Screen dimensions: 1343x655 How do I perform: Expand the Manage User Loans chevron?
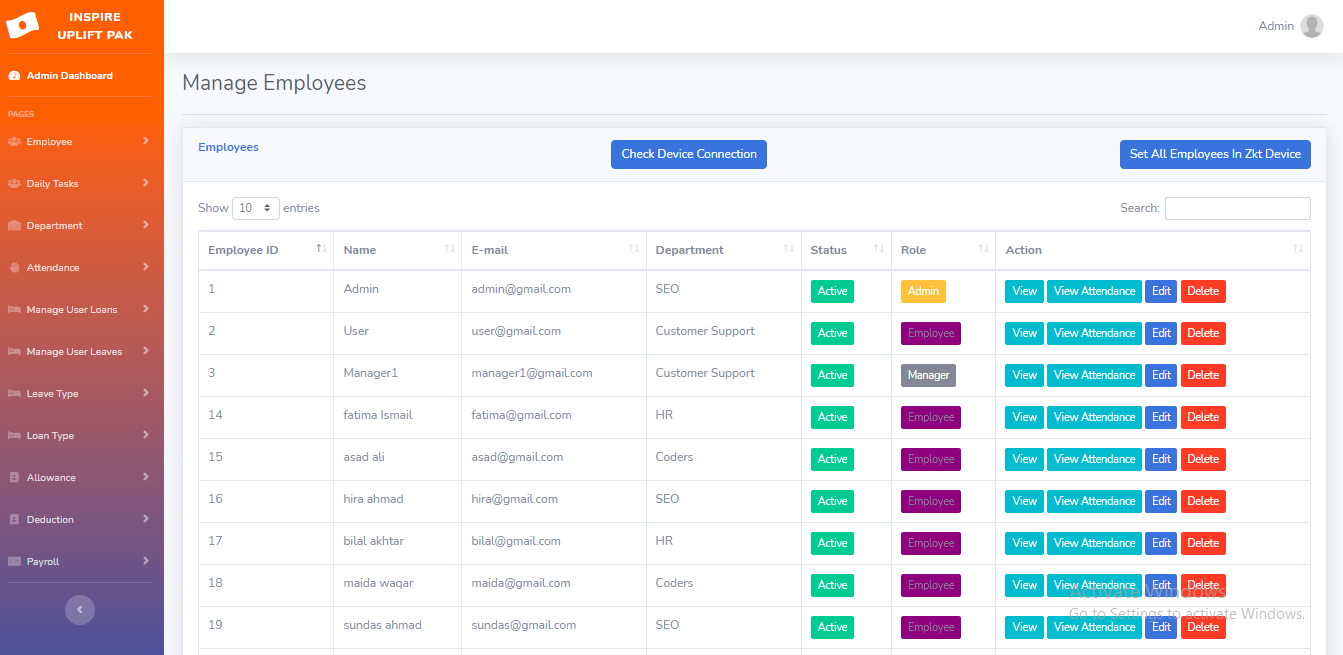145,309
